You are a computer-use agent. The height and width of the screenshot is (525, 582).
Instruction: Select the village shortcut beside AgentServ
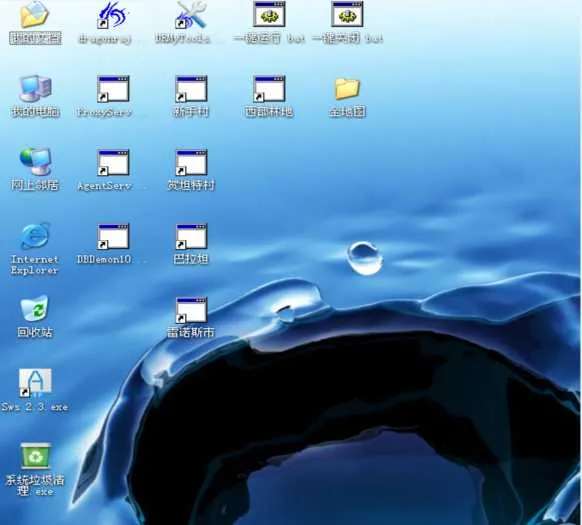pyautogui.click(x=191, y=163)
